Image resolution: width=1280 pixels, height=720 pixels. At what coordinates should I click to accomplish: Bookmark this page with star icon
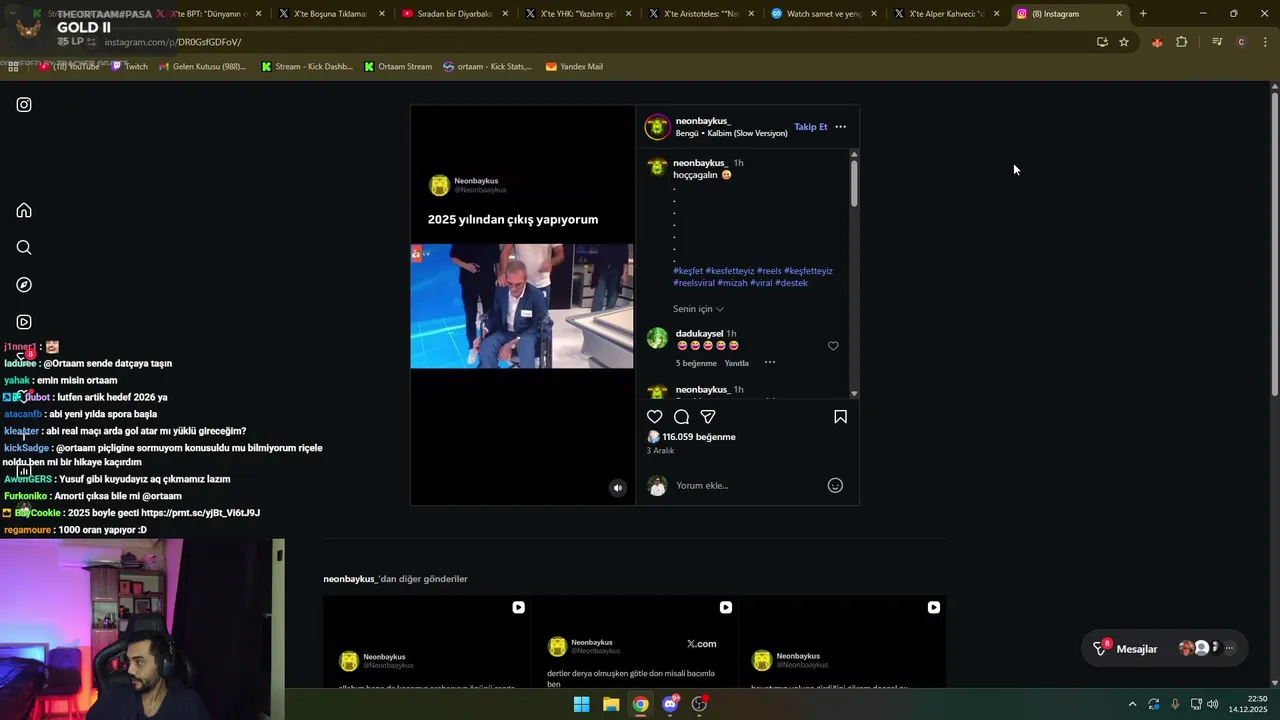click(1124, 42)
